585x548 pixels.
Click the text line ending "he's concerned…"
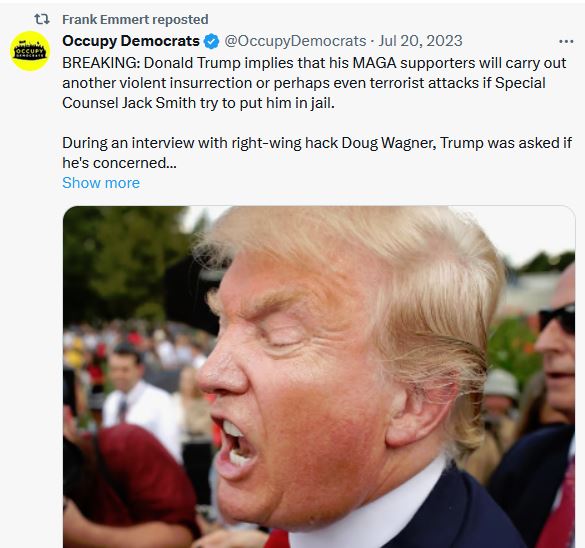click(x=119, y=163)
